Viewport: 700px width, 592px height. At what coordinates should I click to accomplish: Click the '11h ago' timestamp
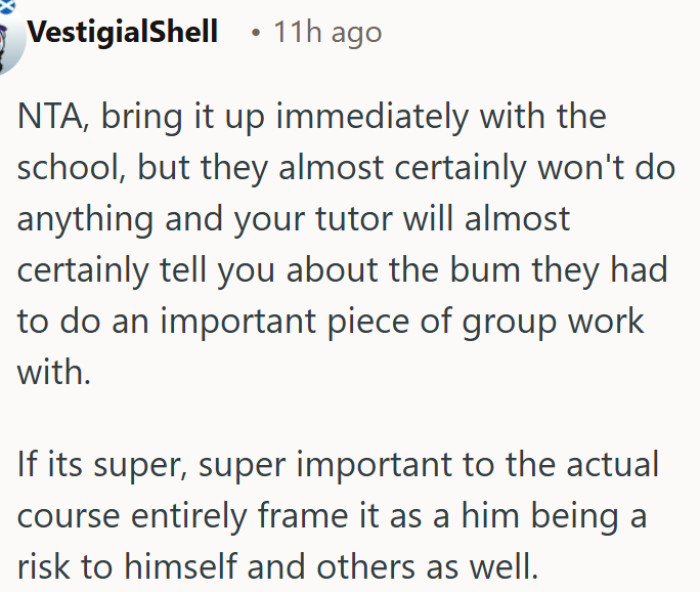click(x=328, y=32)
